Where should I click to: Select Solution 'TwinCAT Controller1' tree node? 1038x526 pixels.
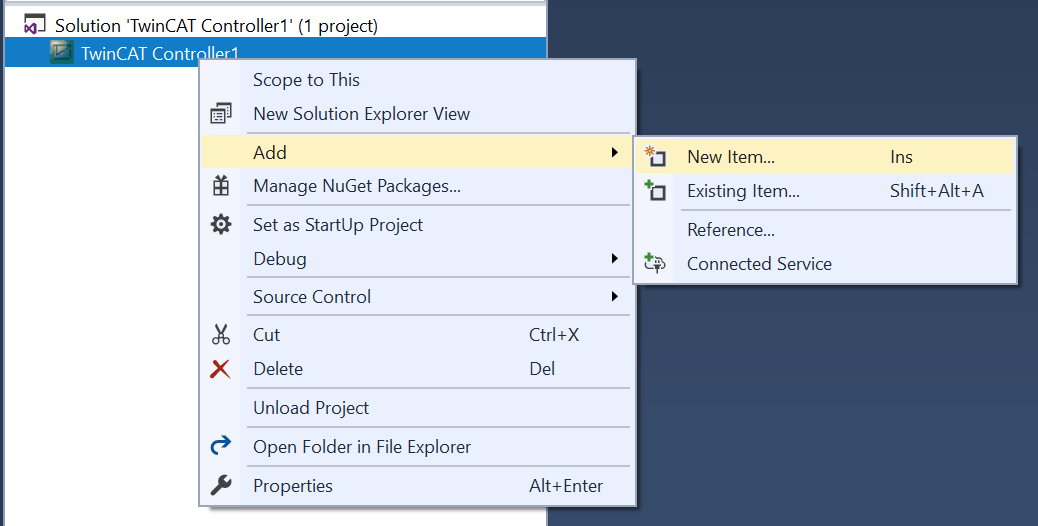coord(216,25)
